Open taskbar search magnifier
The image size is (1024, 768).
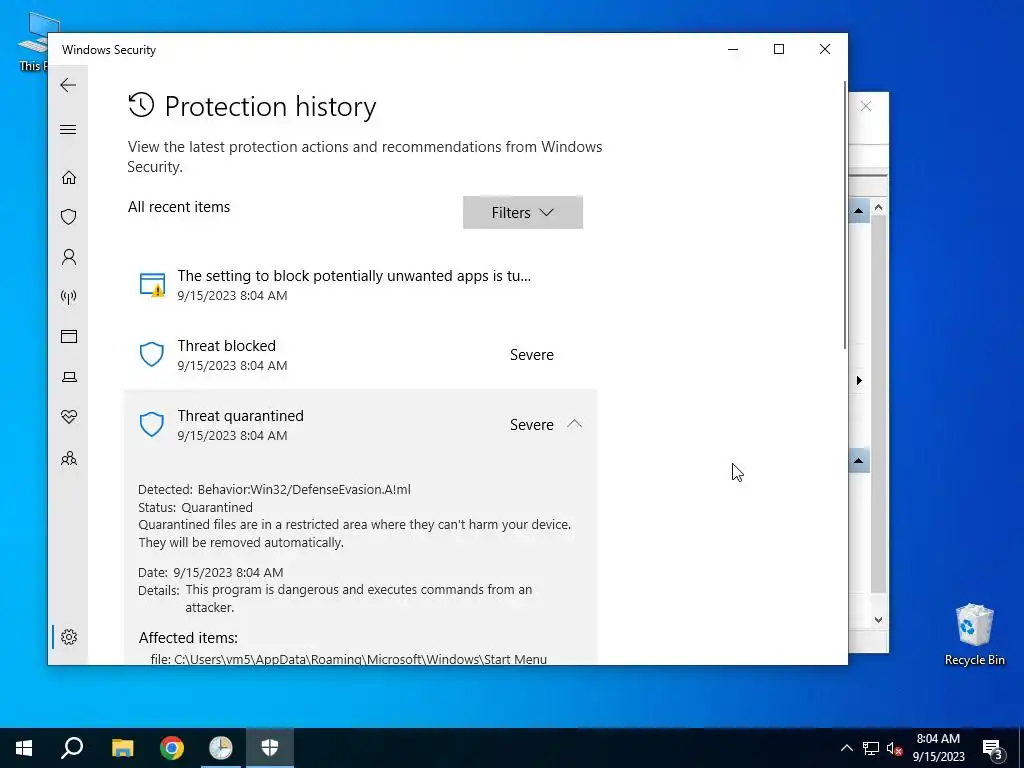coord(72,748)
